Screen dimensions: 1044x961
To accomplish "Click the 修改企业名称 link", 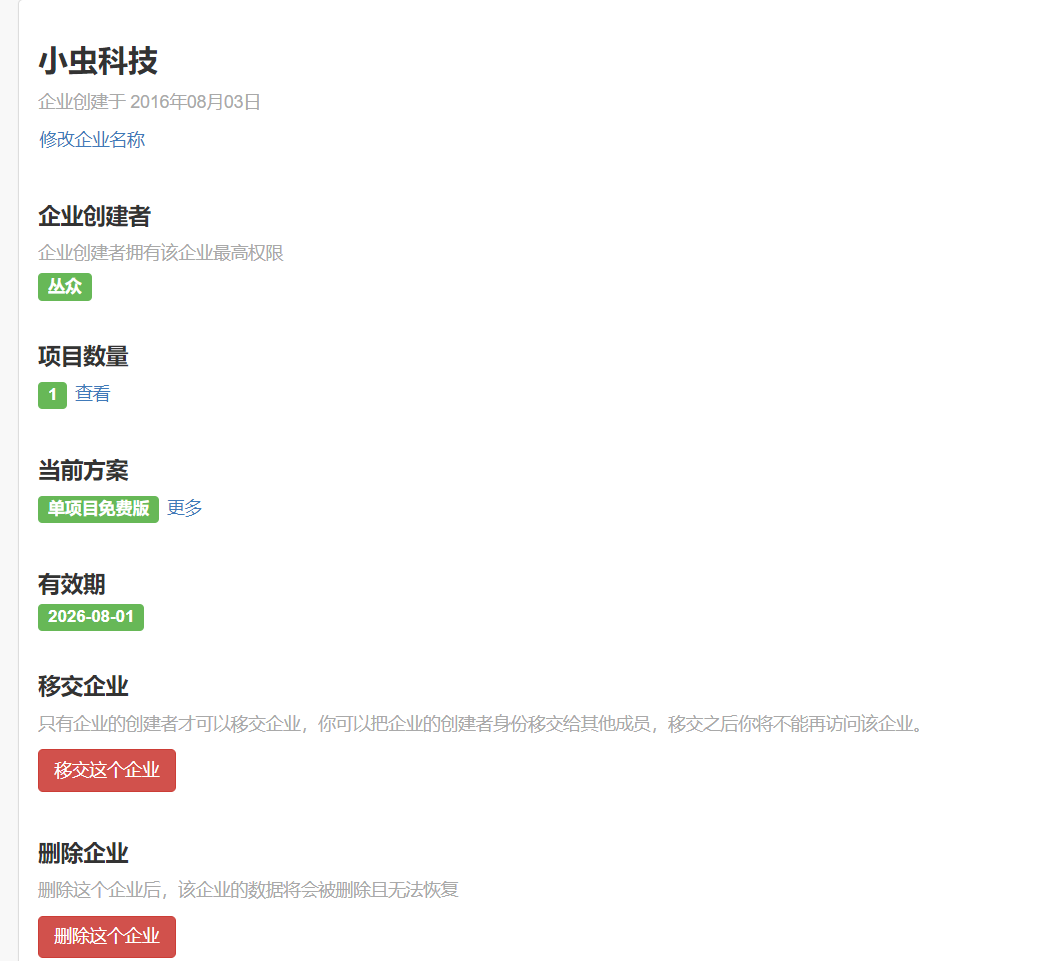I will point(92,140).
